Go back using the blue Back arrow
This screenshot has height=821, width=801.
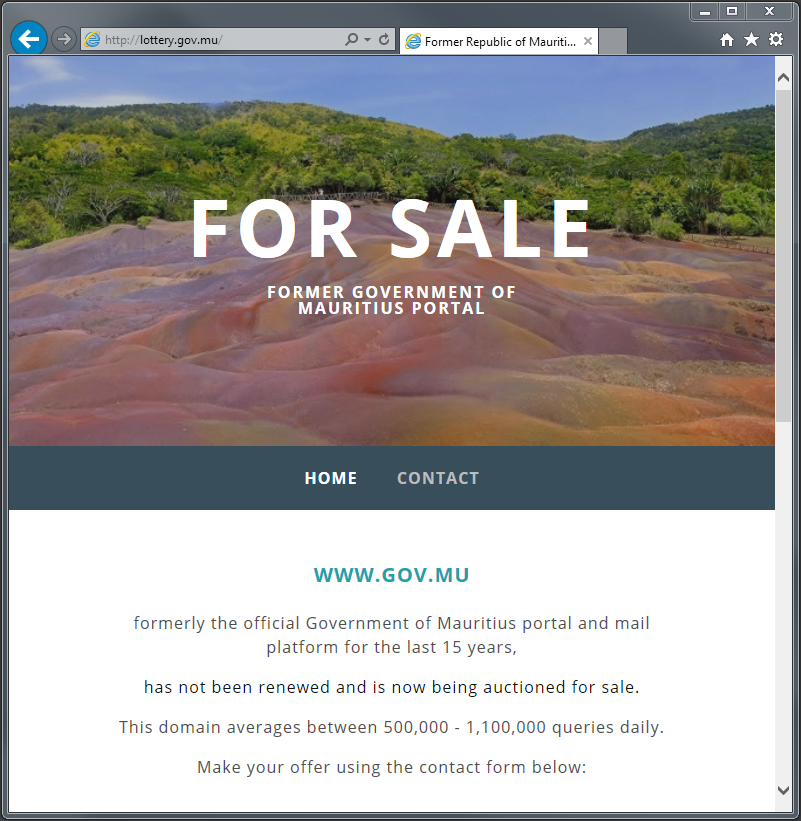(29, 39)
